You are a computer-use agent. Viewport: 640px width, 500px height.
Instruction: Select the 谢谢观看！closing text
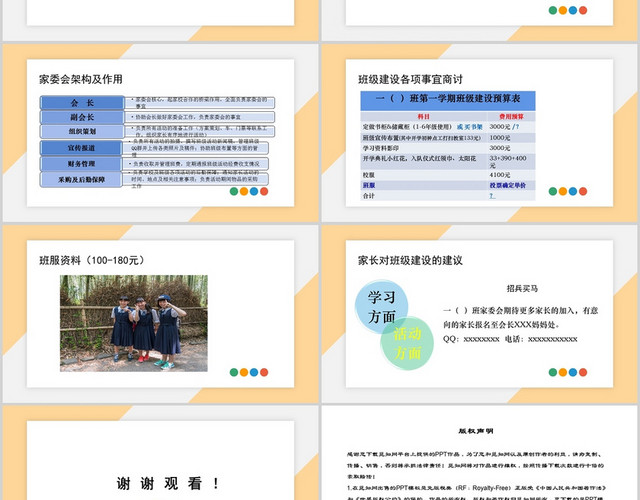(169, 483)
